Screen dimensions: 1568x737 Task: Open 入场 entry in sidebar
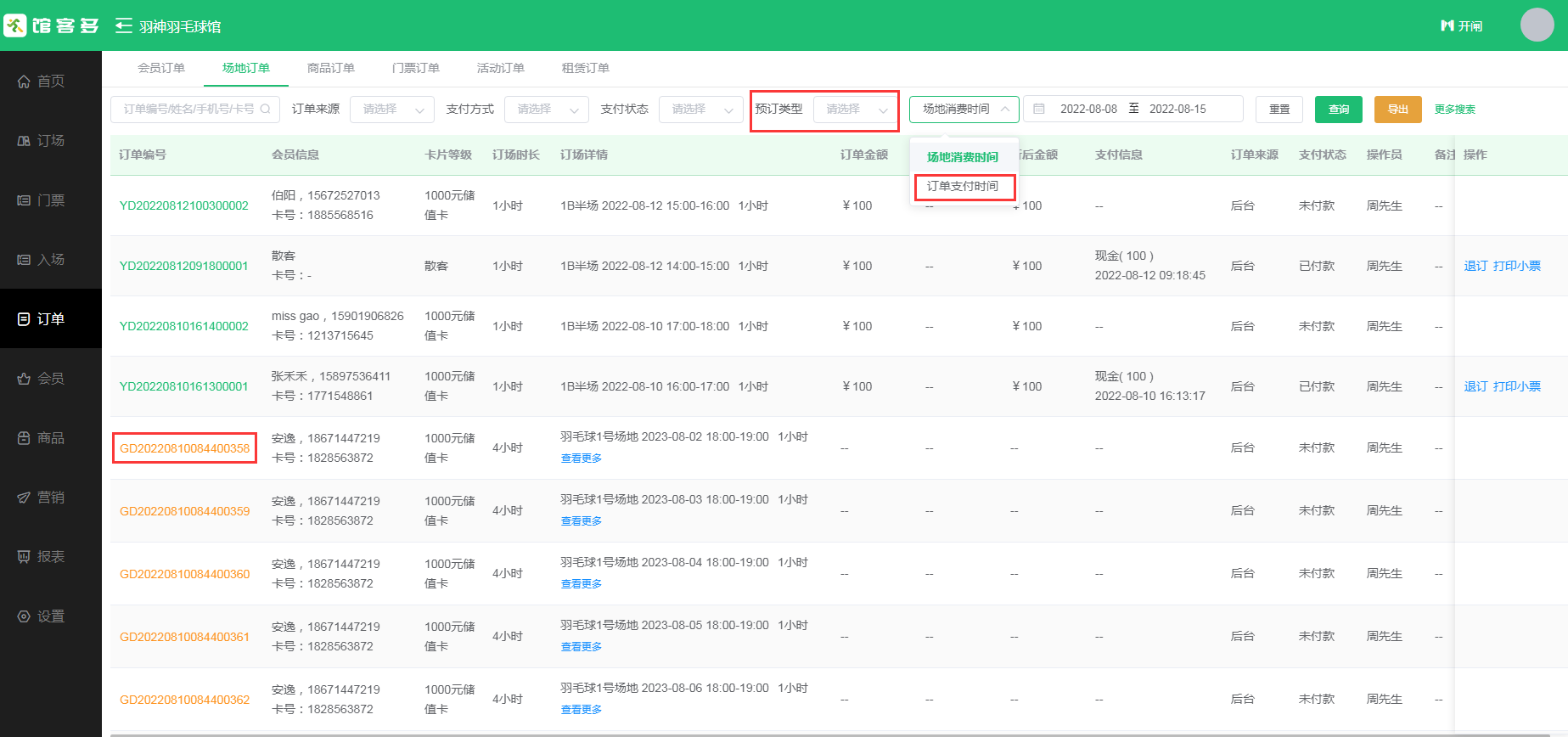click(51, 259)
